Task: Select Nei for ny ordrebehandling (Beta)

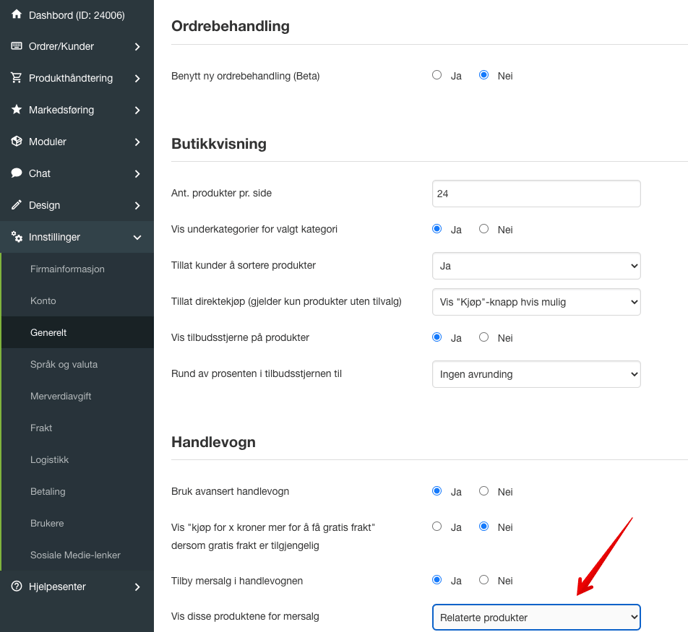Action: tap(484, 75)
